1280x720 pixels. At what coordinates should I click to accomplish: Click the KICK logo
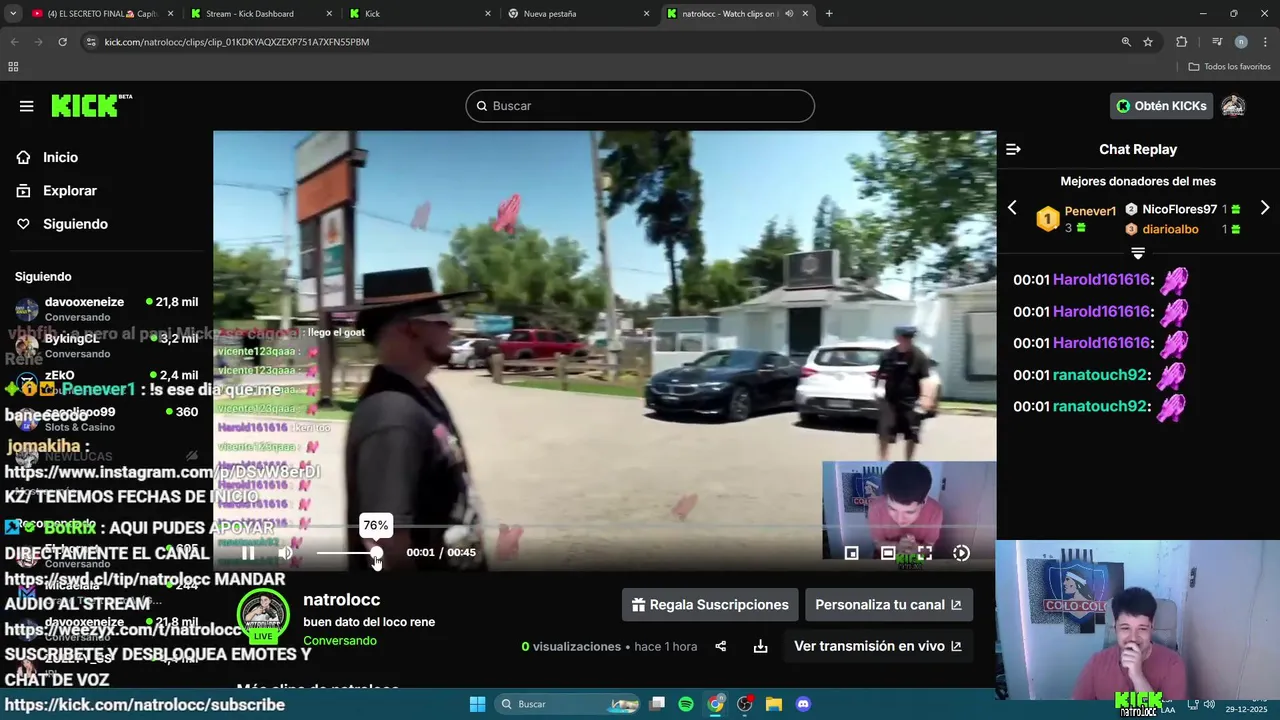[x=91, y=105]
